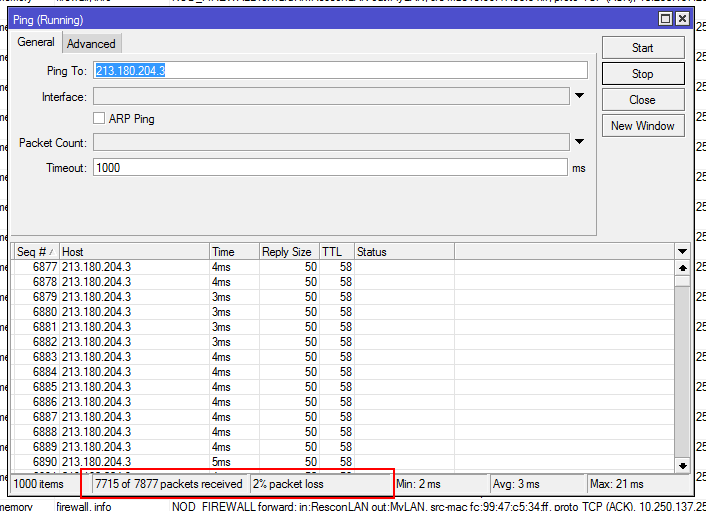Viewport: 706px width, 511px height.
Task: Enable the ARP Ping checkbox
Action: tap(99, 118)
